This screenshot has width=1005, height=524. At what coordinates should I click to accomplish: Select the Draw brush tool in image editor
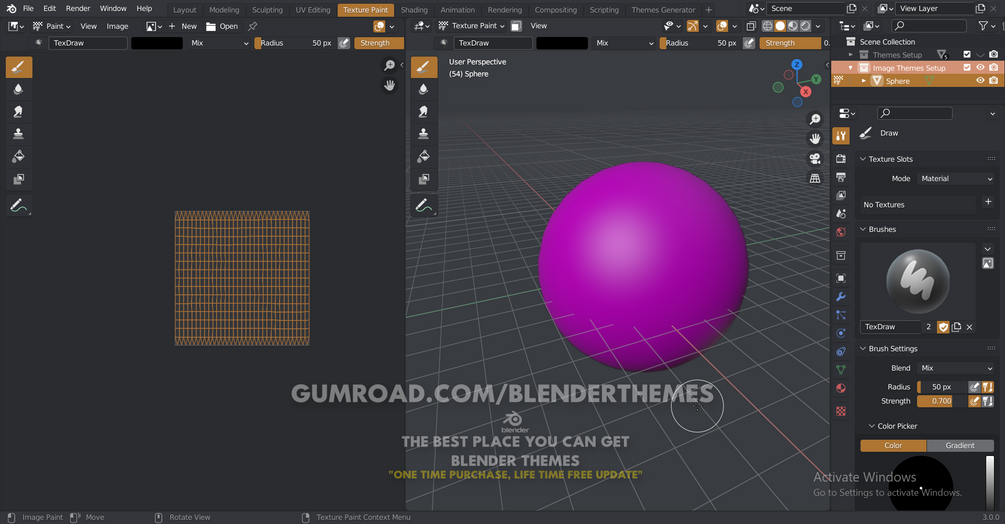19,67
